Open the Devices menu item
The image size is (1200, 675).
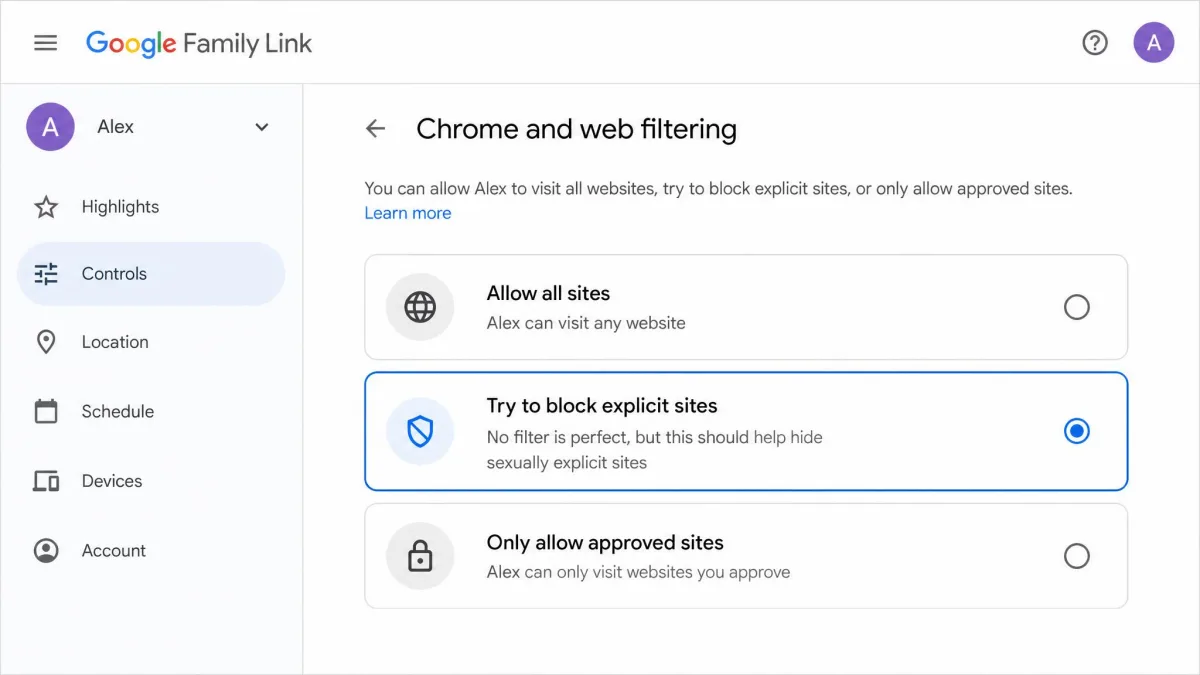point(151,481)
